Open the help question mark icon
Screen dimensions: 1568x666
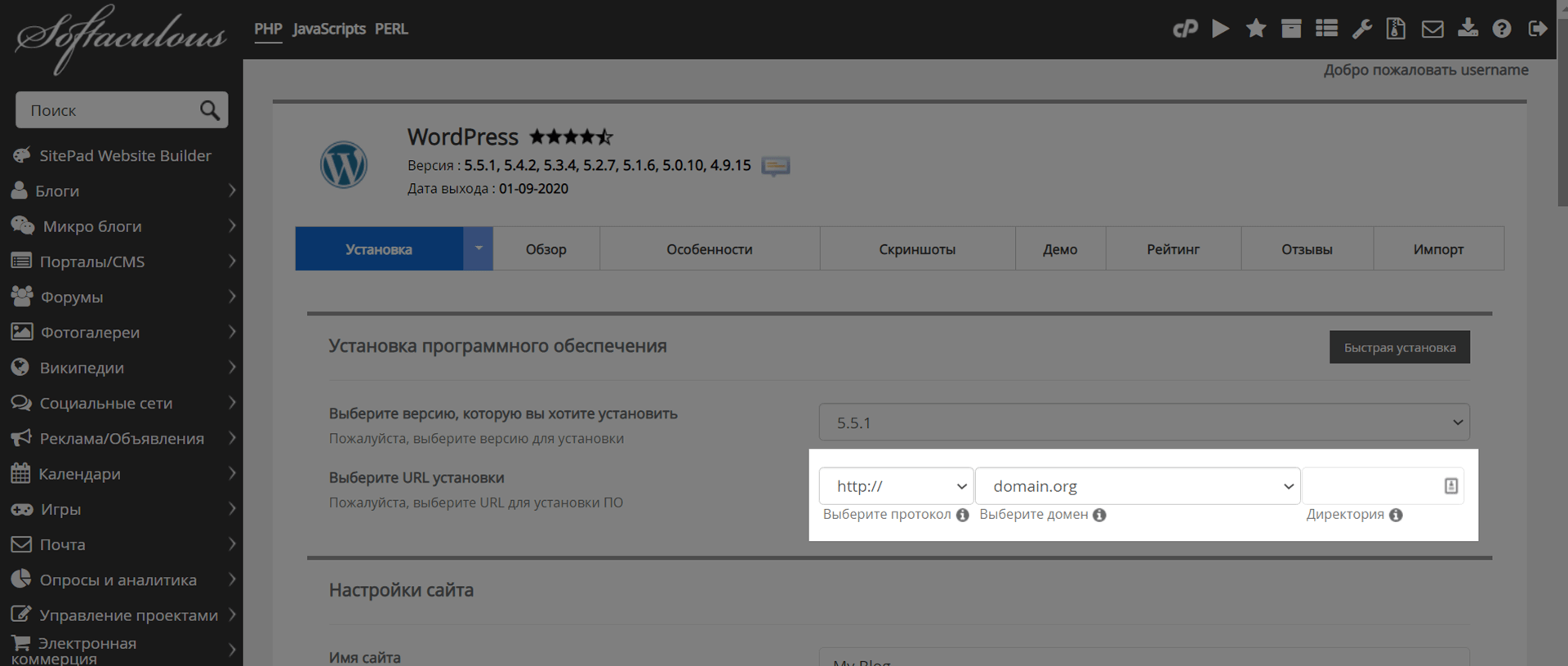(1502, 29)
